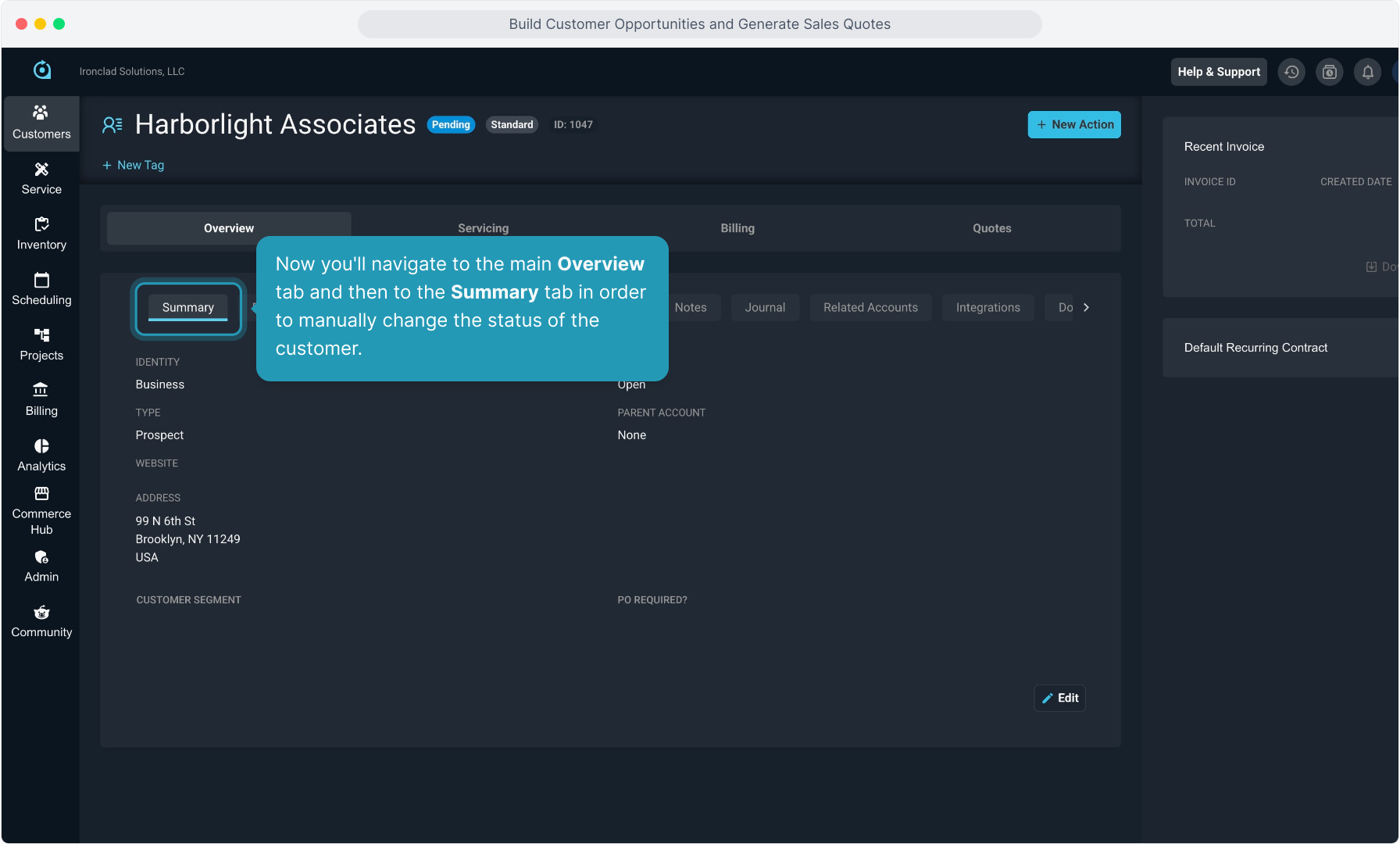This screenshot has width=1400, height=844.
Task: Open the Scheduling calendar icon
Action: click(x=41, y=280)
